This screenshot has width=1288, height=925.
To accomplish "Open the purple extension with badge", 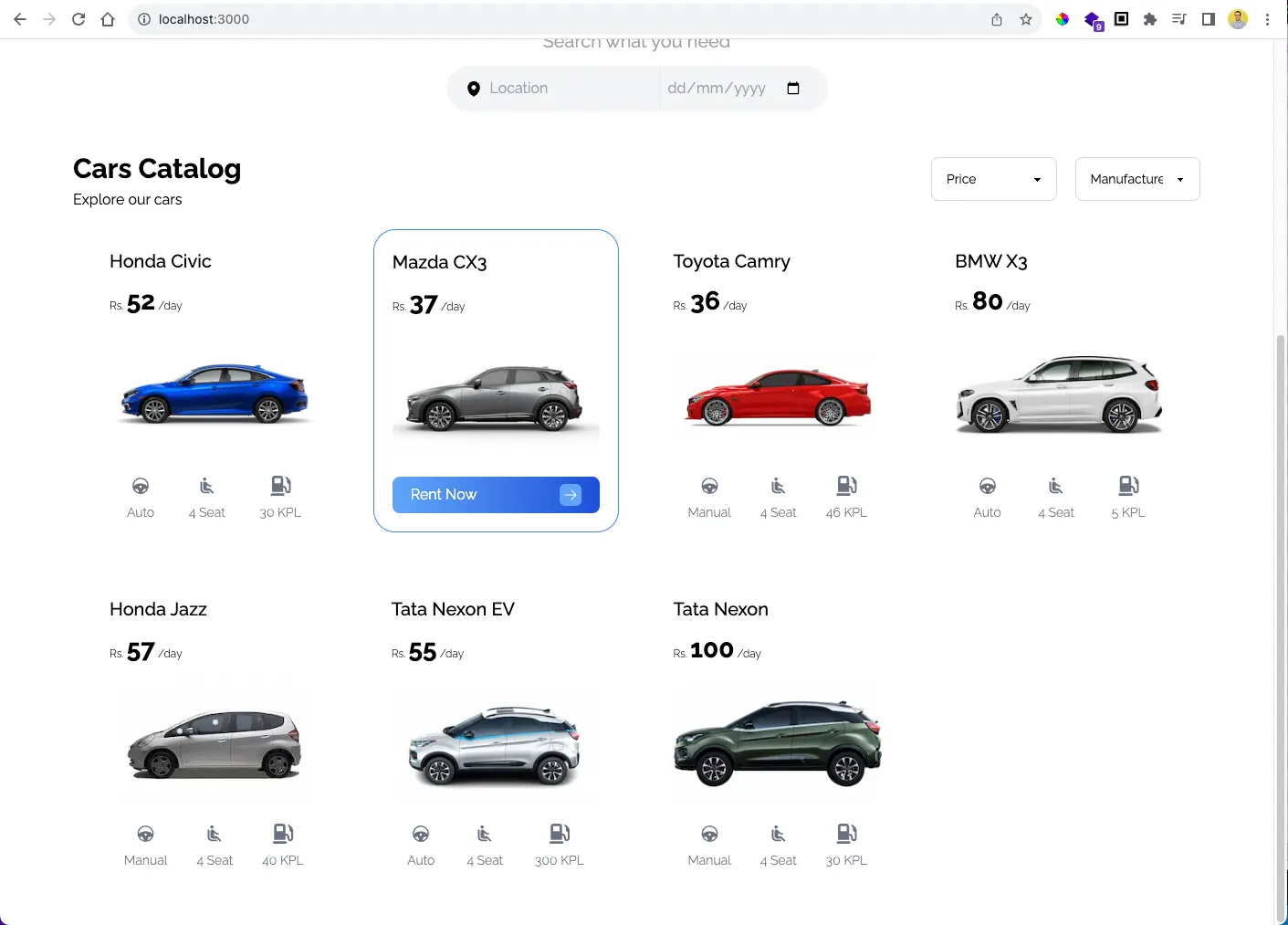I will coord(1093,20).
